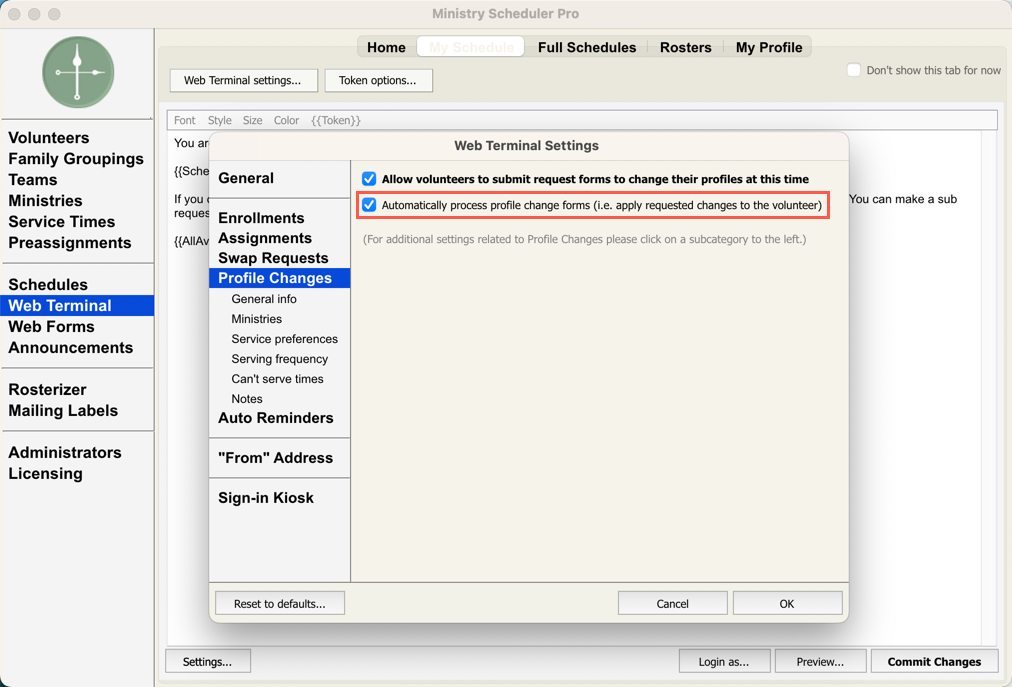1012x687 pixels.
Task: Open Volunteers in main sidebar
Action: click(x=77, y=138)
